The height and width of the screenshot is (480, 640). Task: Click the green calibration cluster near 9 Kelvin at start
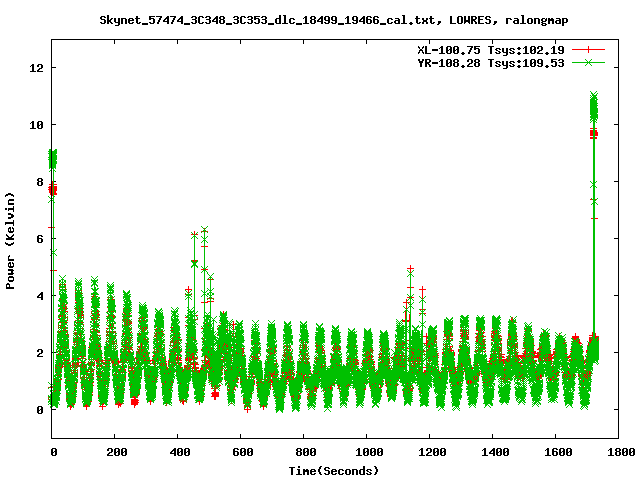click(x=53, y=159)
